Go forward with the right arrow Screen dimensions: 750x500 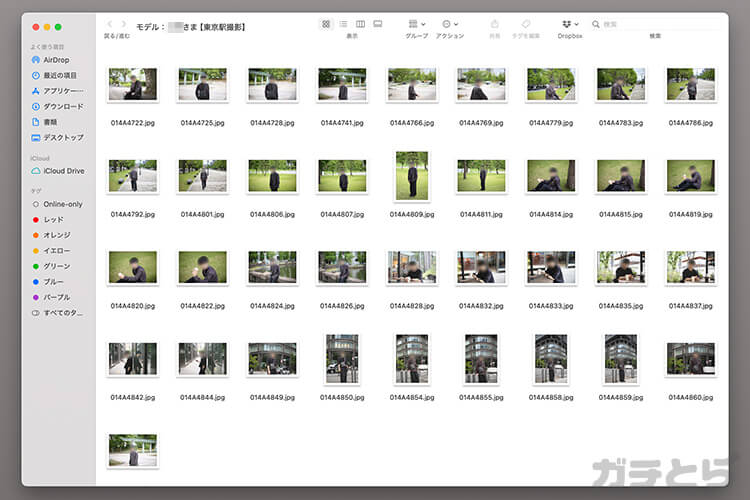[124, 24]
